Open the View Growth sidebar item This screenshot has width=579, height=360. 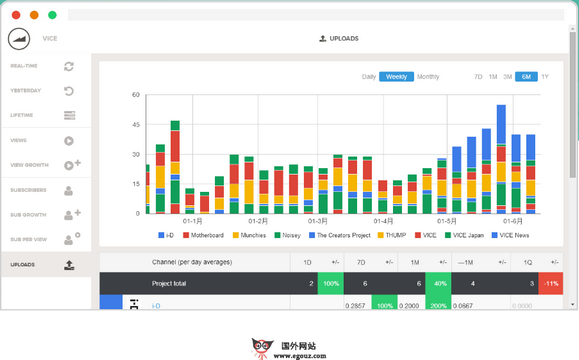(x=46, y=165)
